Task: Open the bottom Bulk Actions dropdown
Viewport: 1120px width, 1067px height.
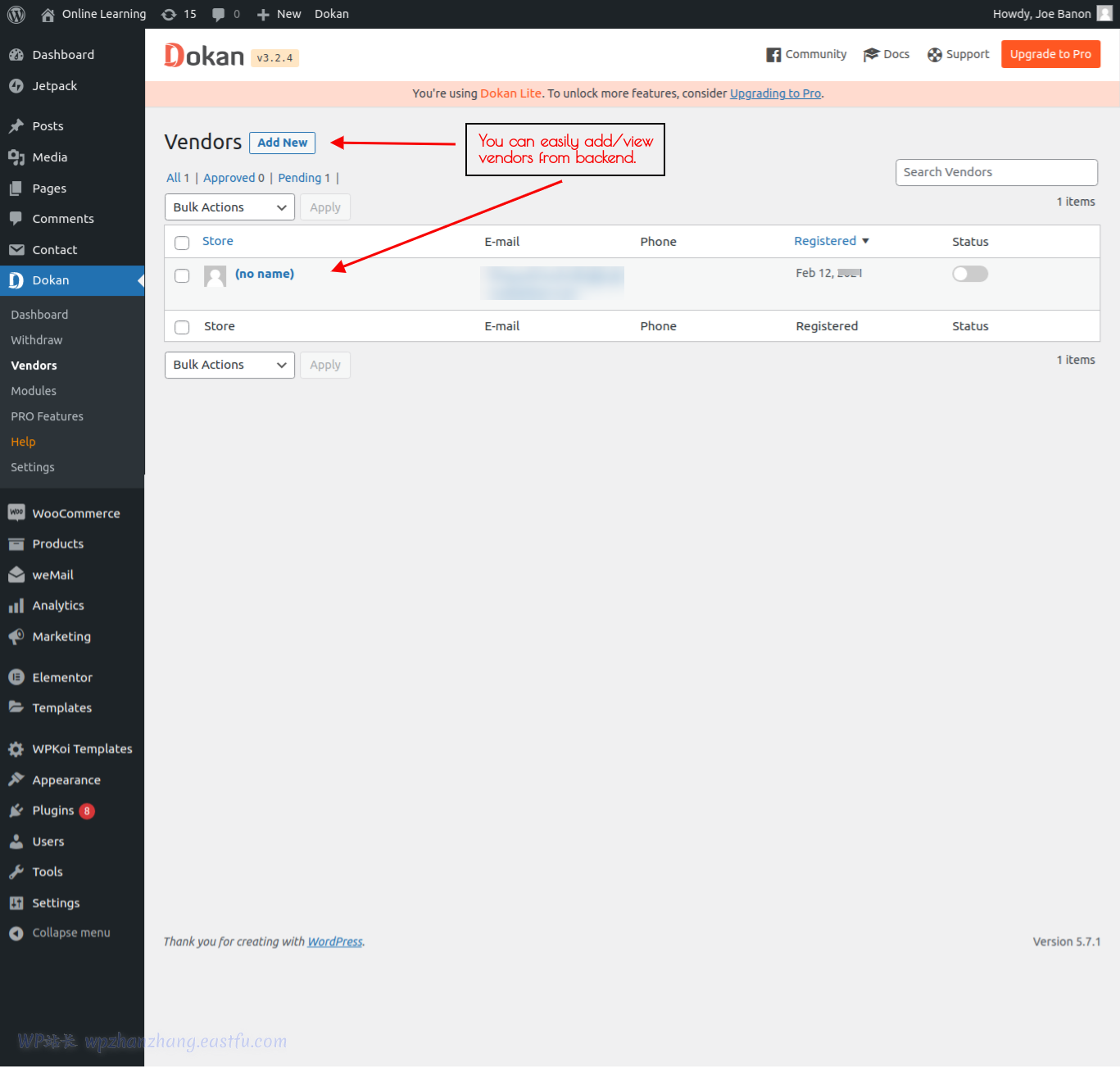Action: point(229,365)
